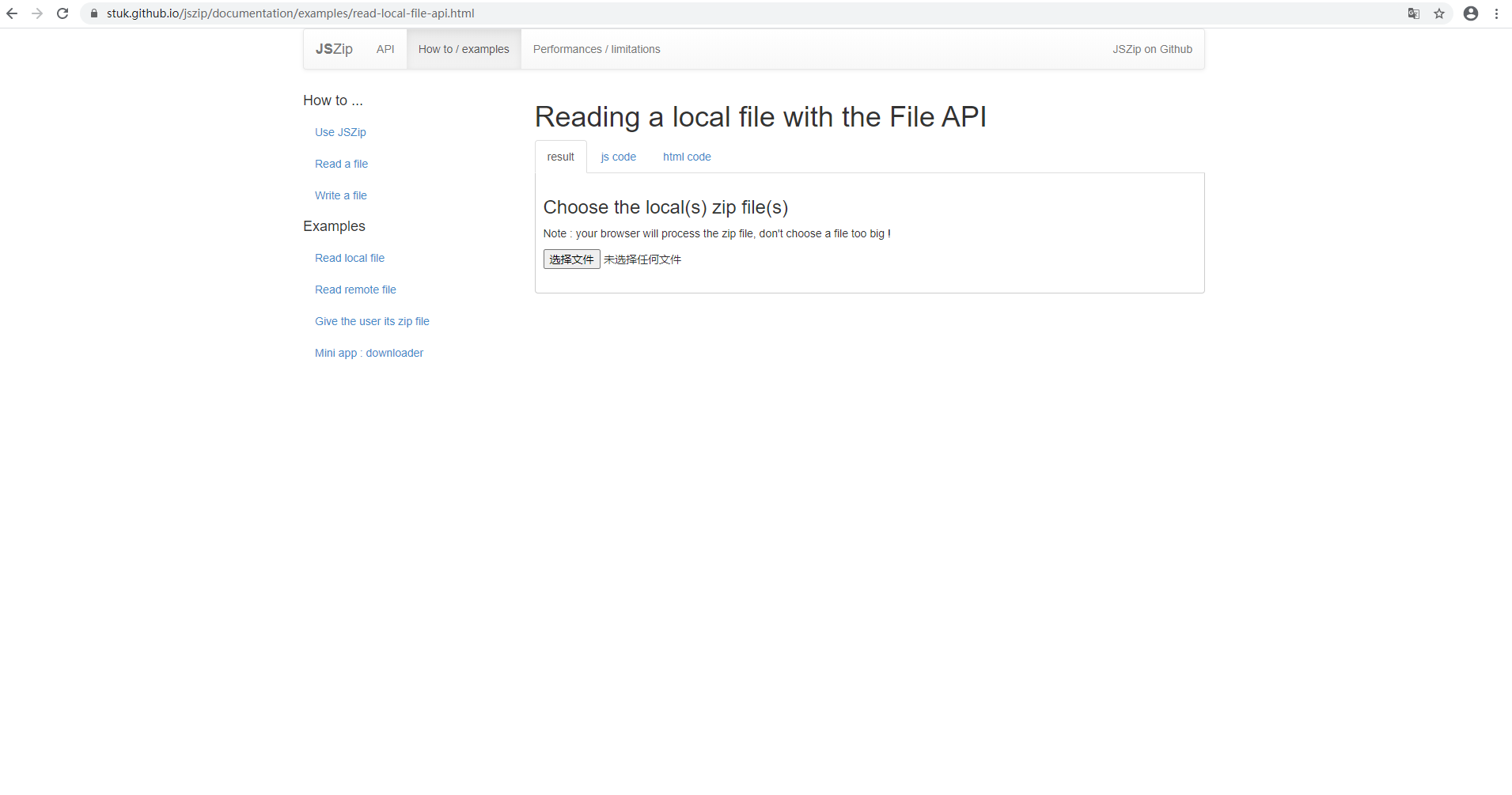This screenshot has width=1512, height=795.
Task: Open Chrome's three-dot menu
Action: click(1496, 13)
